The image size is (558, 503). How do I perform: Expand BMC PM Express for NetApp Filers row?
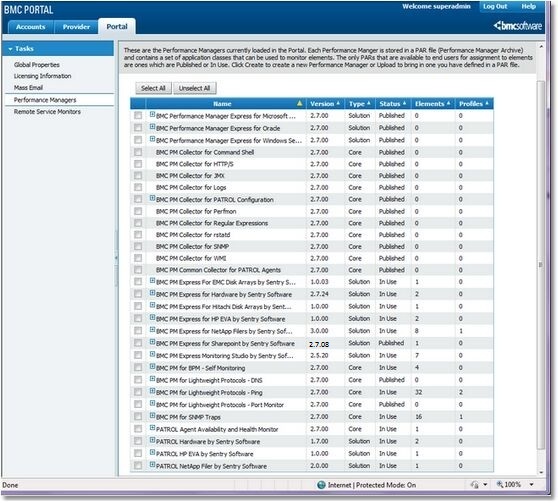(152, 330)
